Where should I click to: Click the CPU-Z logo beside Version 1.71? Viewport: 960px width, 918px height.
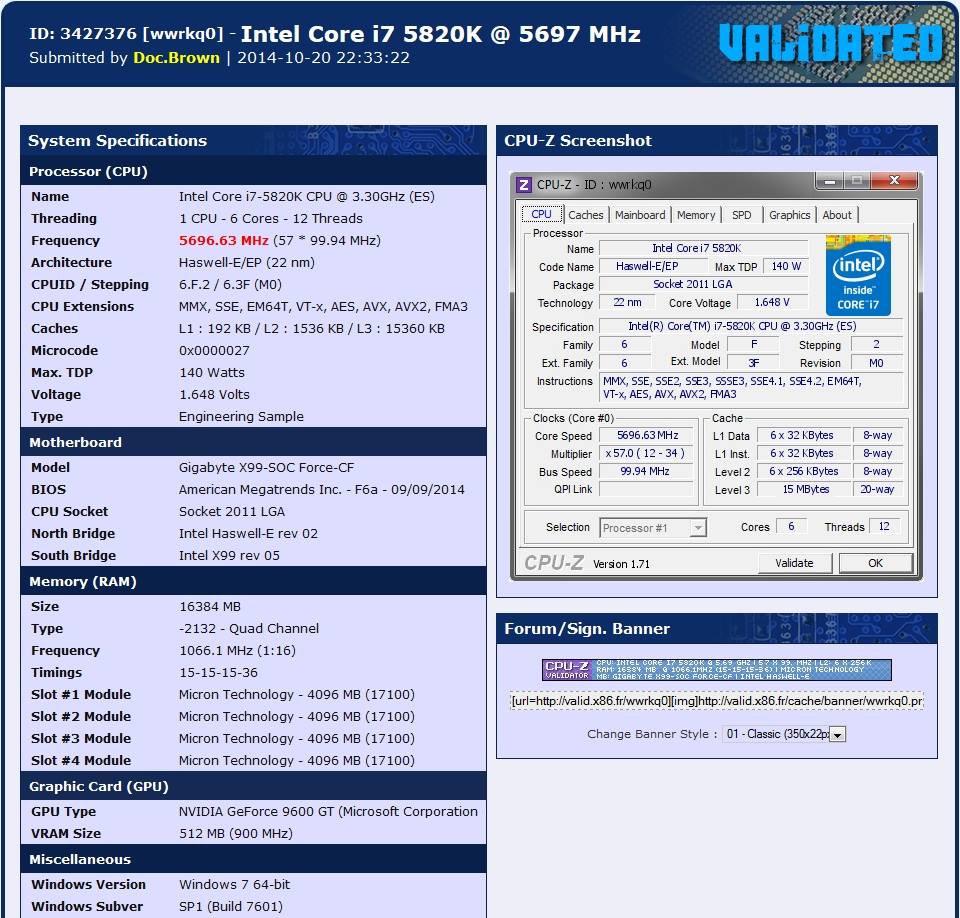pyautogui.click(x=553, y=563)
